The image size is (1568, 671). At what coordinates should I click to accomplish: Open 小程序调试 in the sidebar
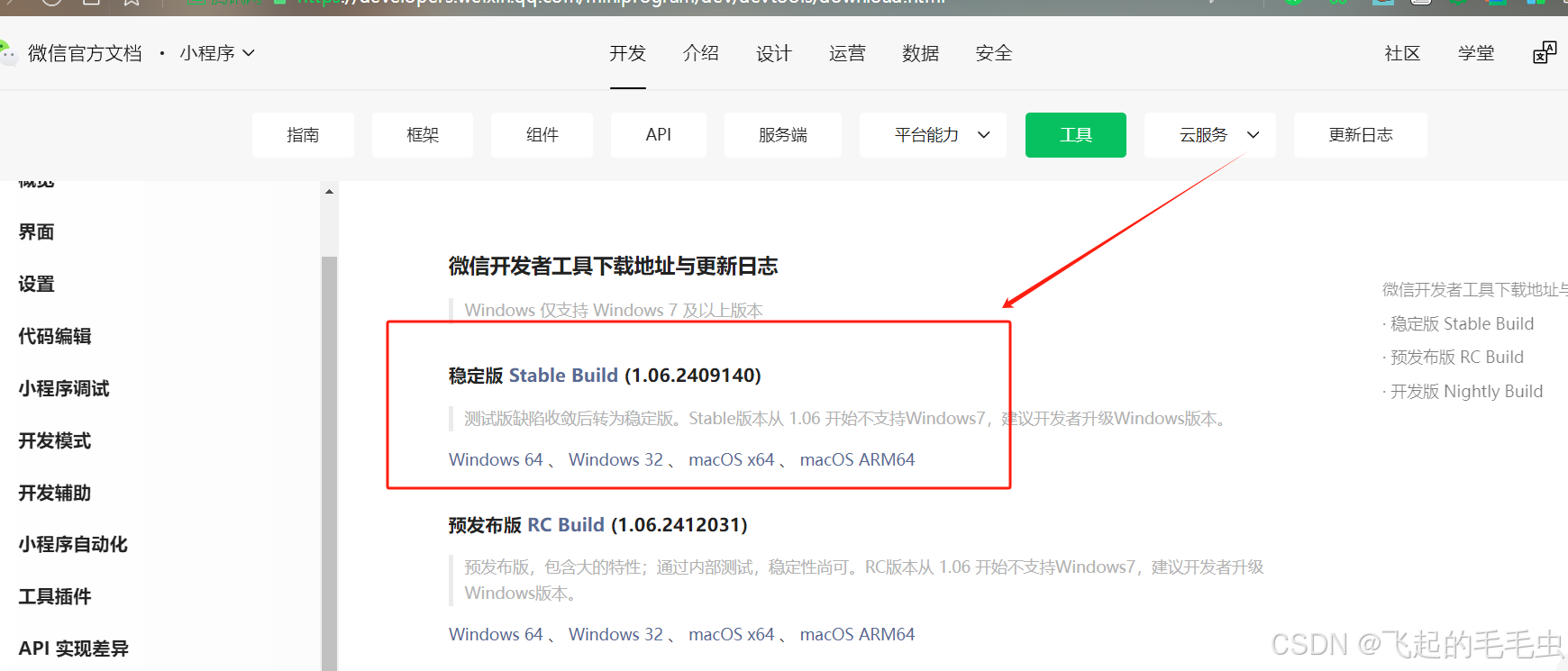coord(64,388)
